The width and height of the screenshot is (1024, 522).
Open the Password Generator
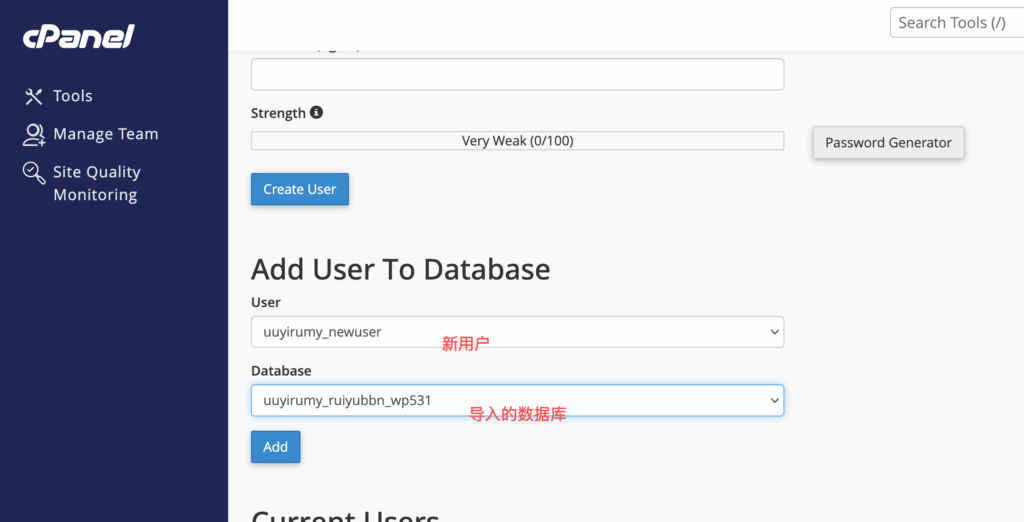tap(888, 143)
